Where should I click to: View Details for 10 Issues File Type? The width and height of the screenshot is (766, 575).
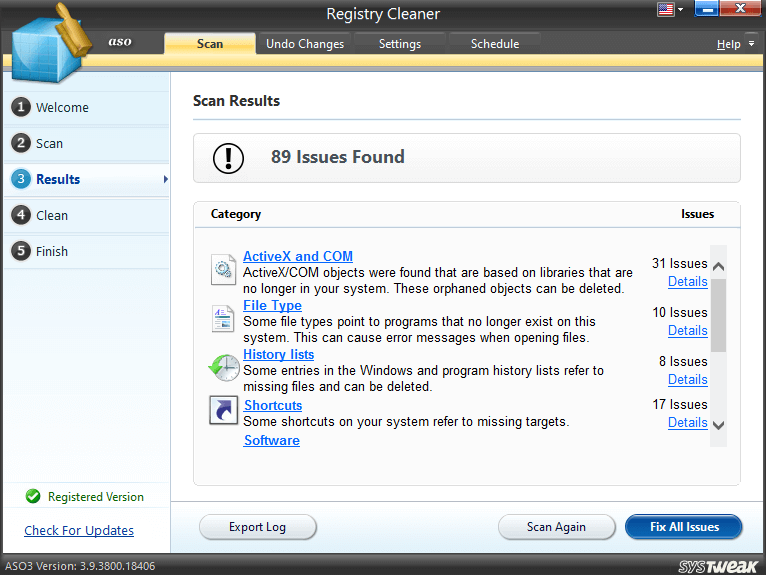(687, 331)
